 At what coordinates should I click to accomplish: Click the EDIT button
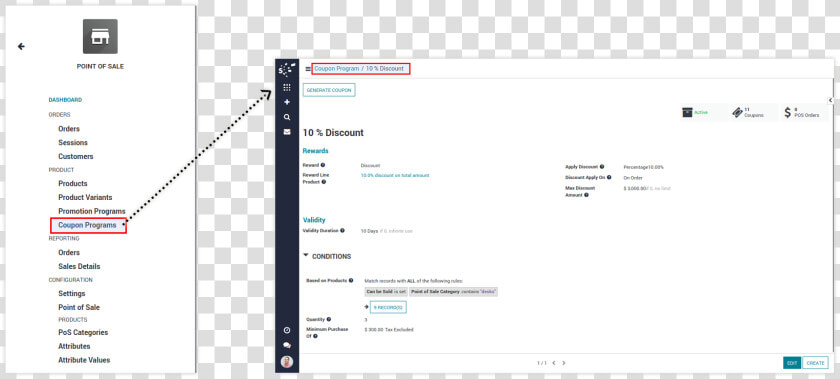pos(792,363)
